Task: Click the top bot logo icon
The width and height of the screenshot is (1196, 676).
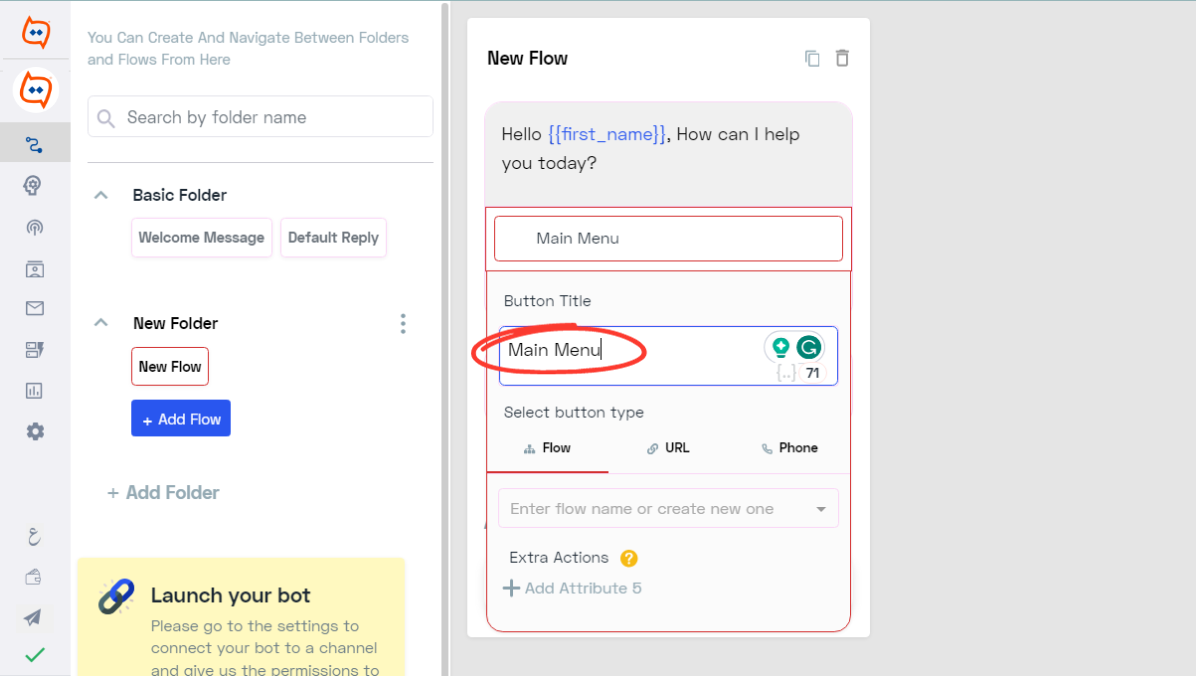Action: click(36, 32)
